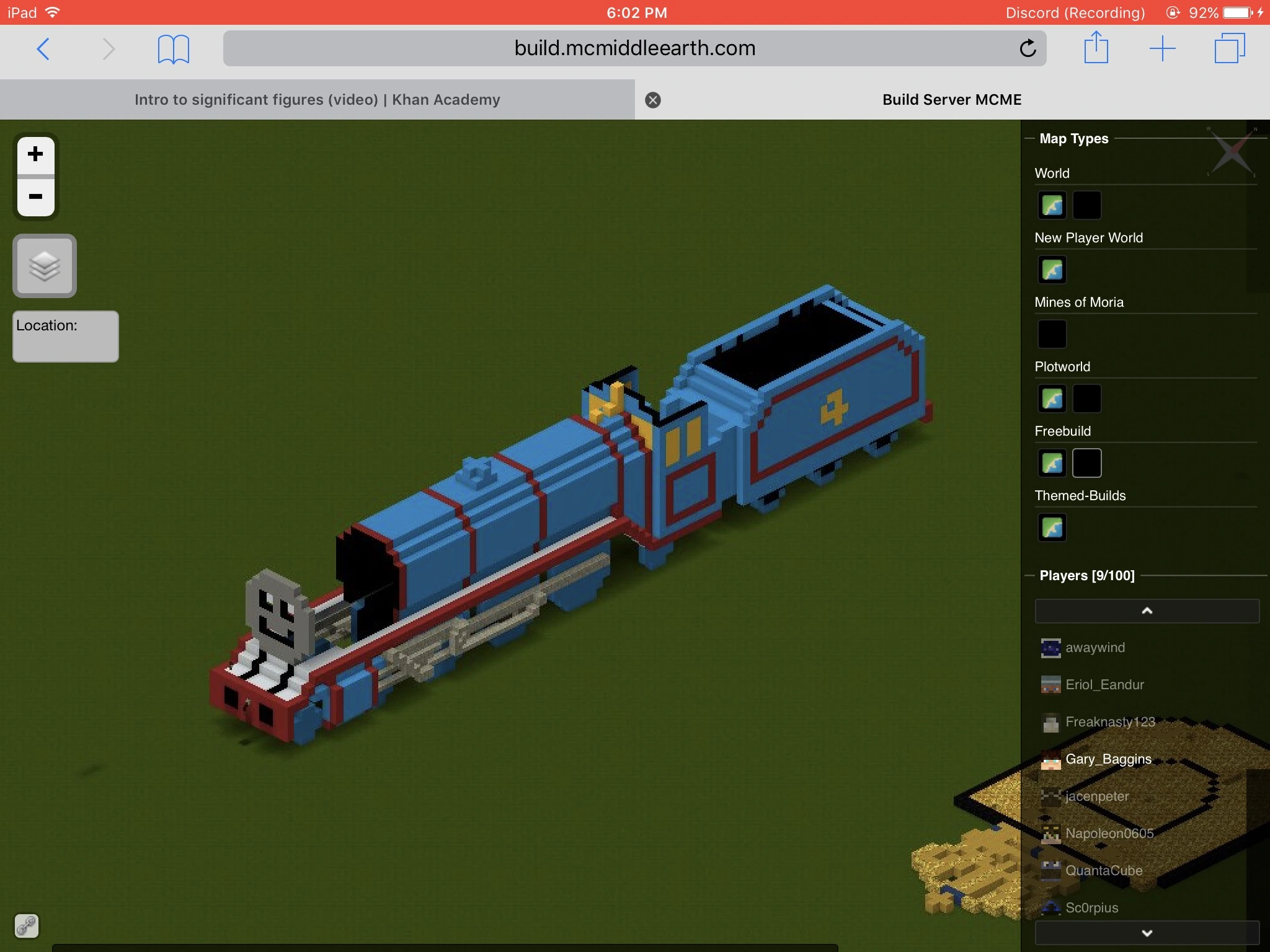Screen dimensions: 1270x952
Task: Open the Safari bookmarks icon
Action: coord(173,48)
